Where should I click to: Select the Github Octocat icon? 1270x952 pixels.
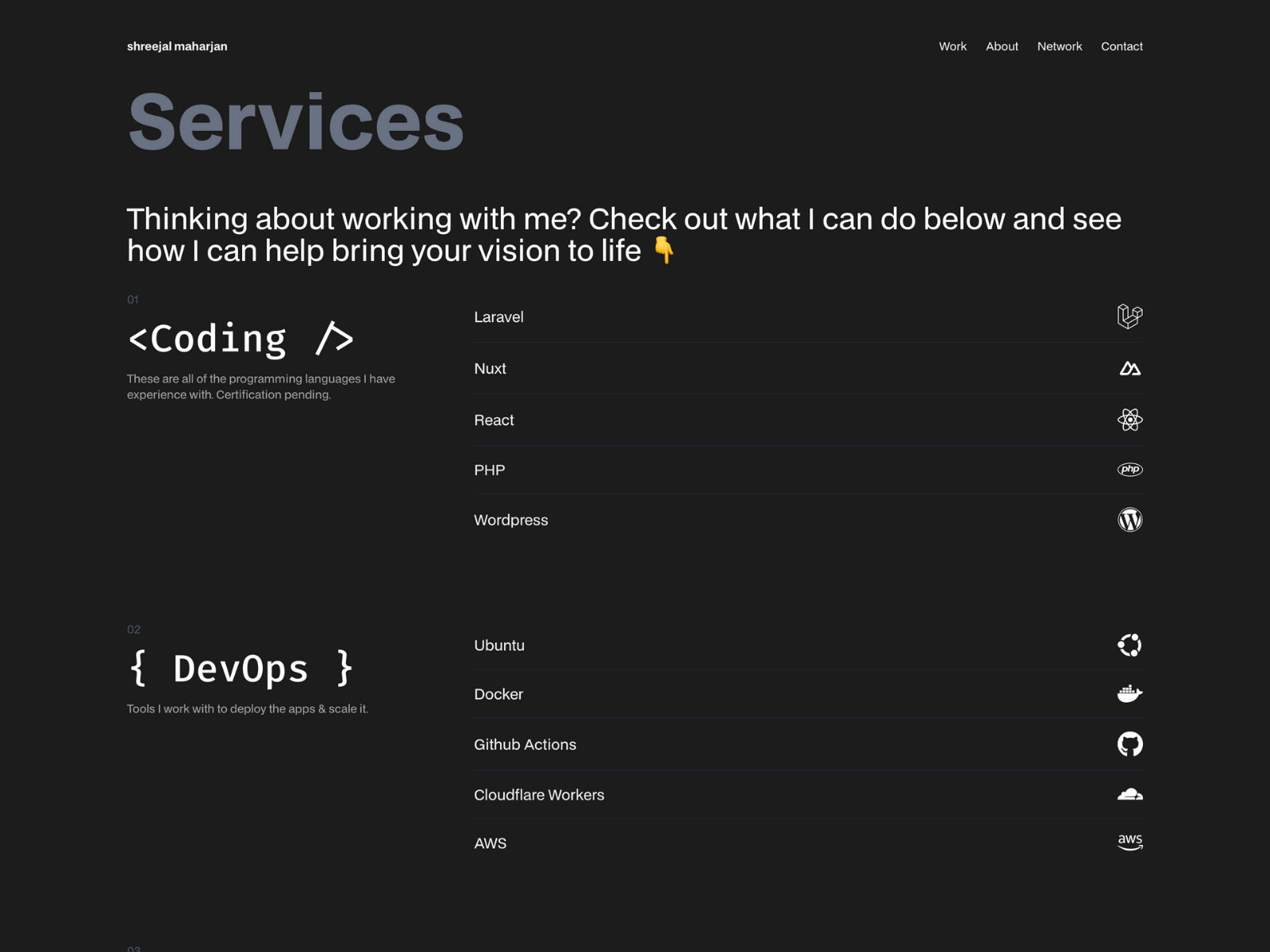click(1130, 744)
